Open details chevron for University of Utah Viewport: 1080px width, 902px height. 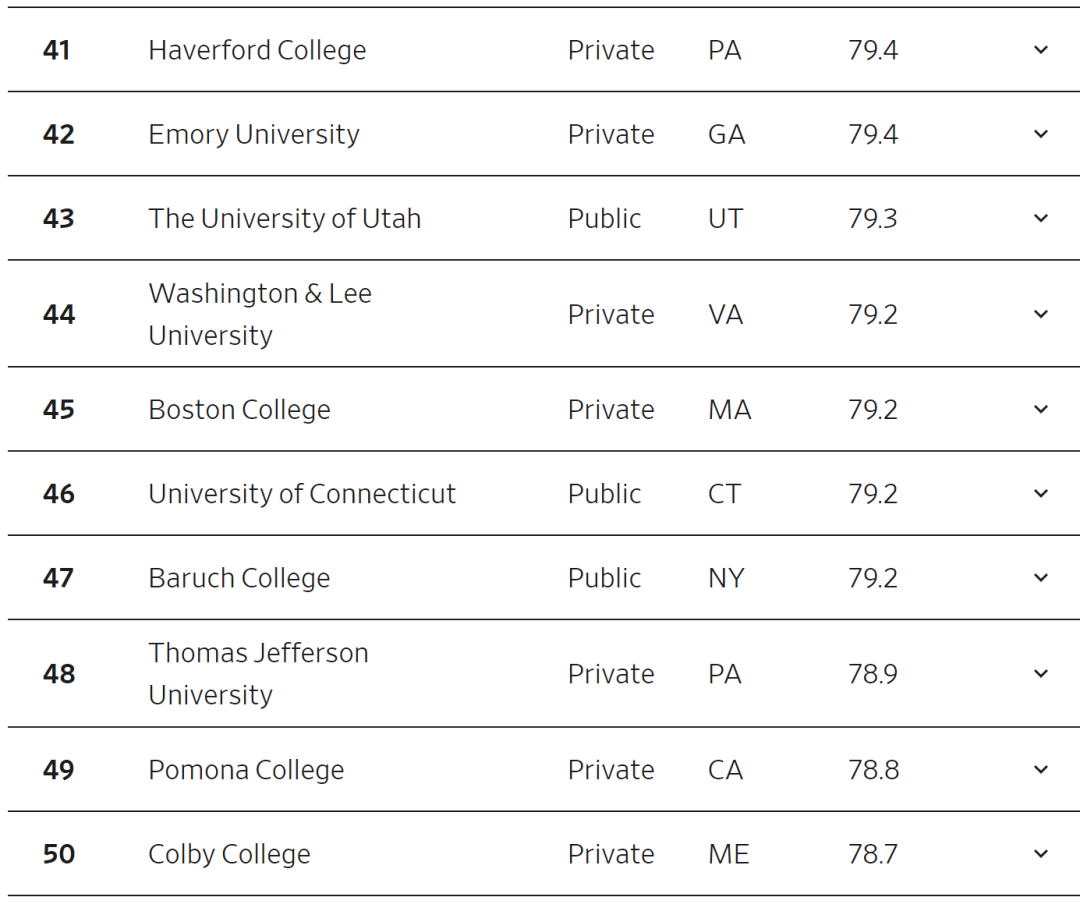[1041, 218]
